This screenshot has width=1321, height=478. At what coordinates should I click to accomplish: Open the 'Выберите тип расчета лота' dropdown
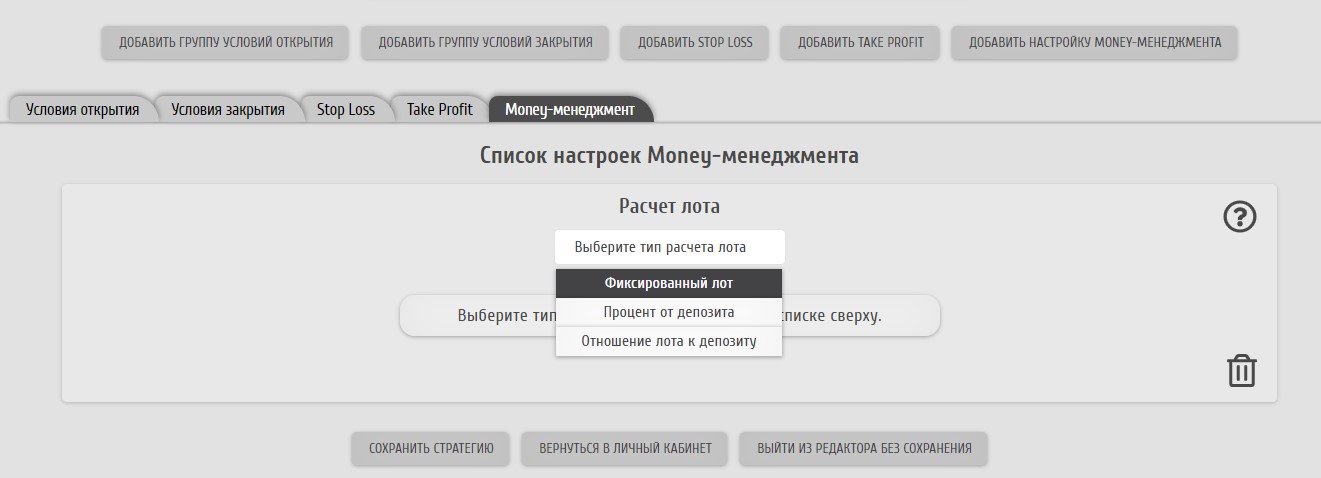click(x=669, y=247)
